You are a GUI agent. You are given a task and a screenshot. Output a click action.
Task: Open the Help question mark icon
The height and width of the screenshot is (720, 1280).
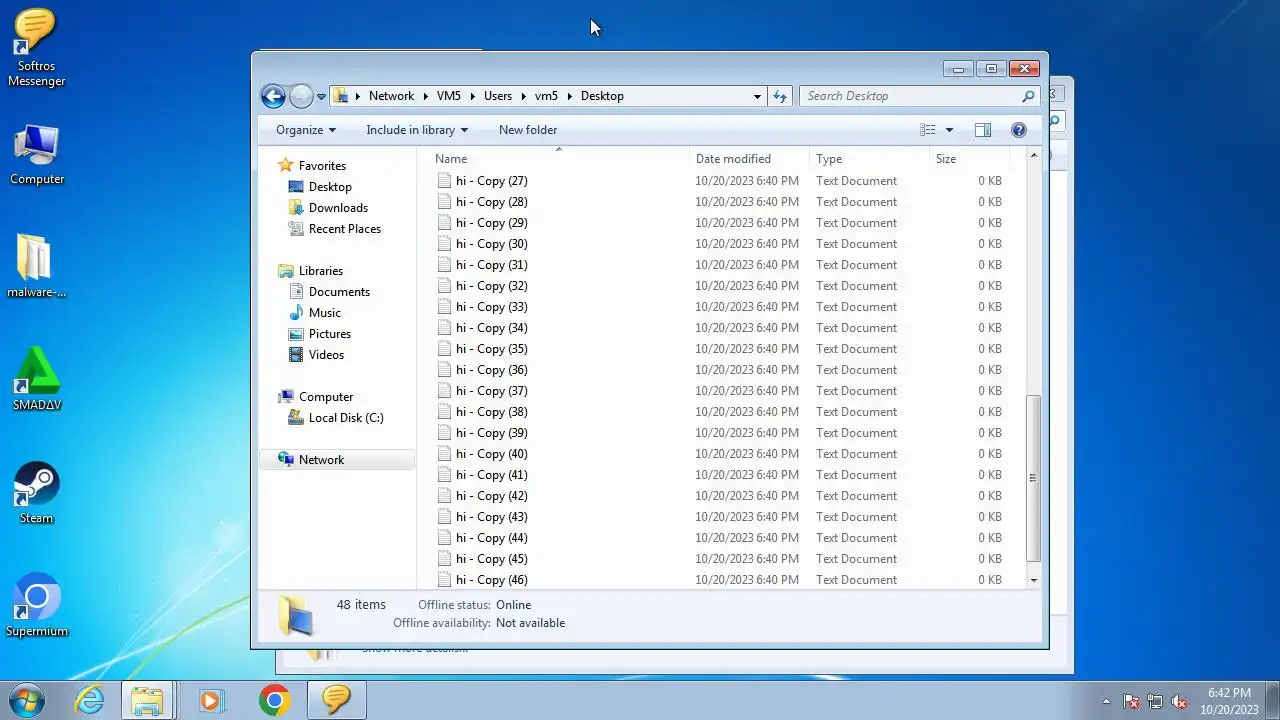(x=1019, y=130)
